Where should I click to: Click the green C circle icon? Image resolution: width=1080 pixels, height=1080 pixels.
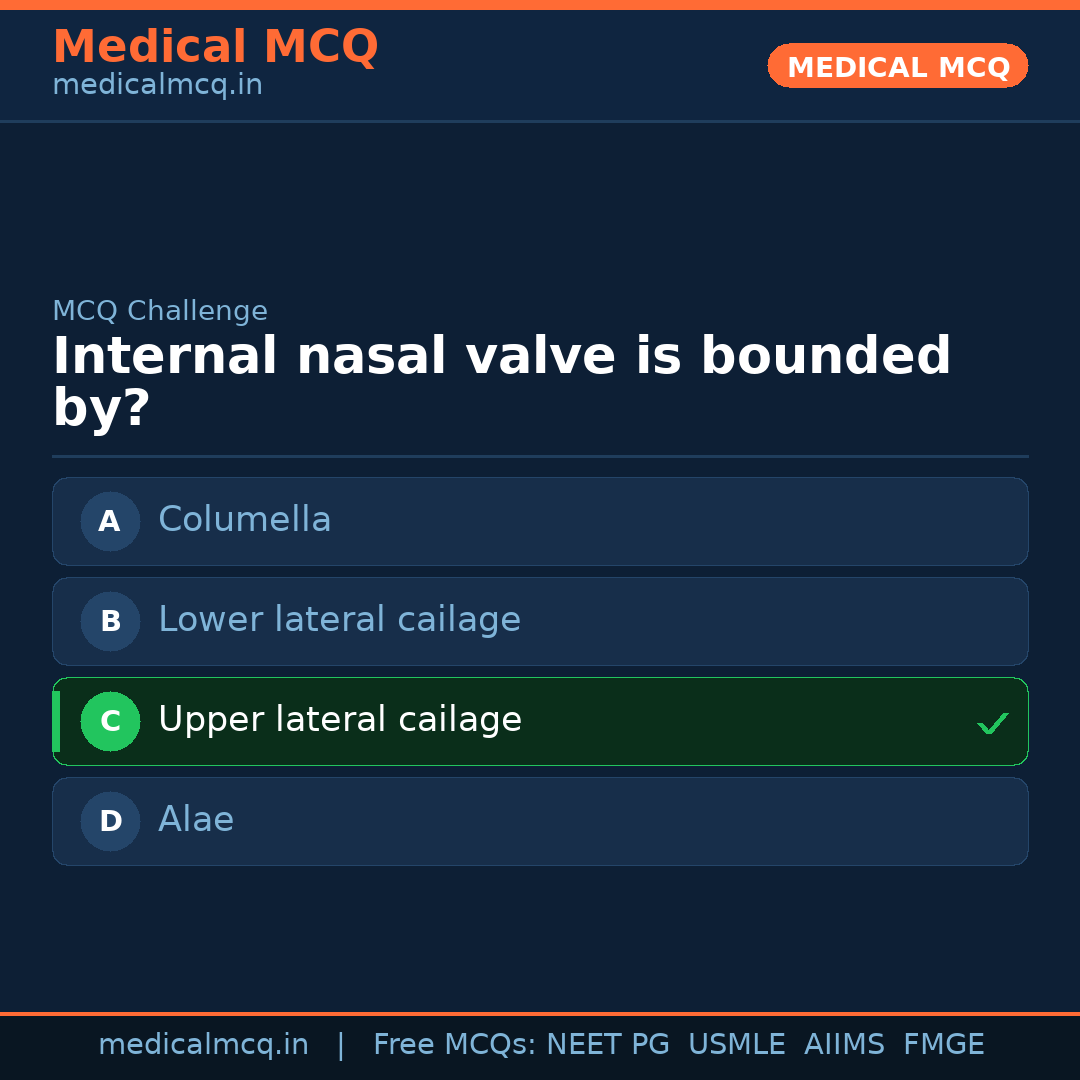point(110,721)
